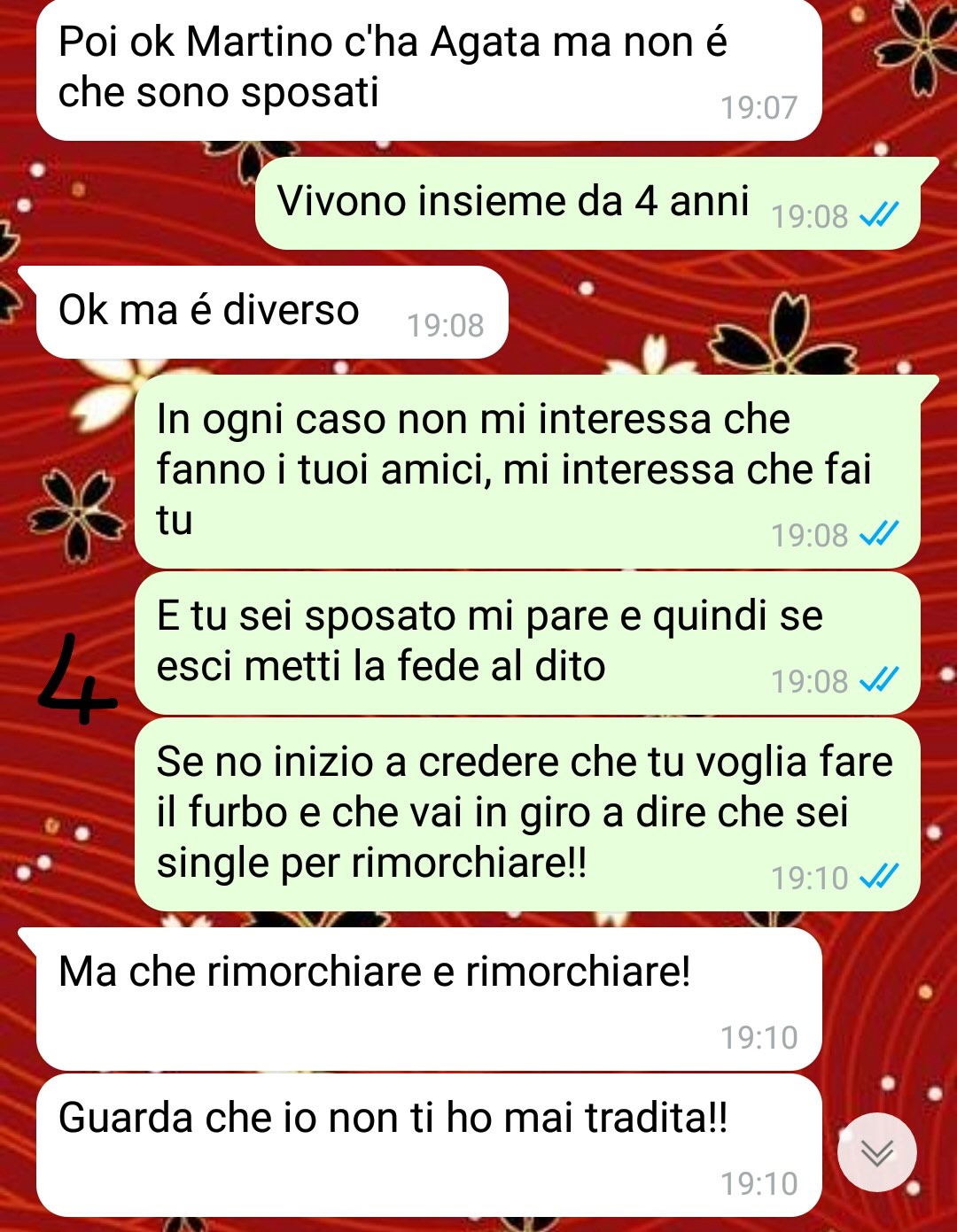Viewport: 957px width, 1232px height.
Task: Tap 19:10 time on 'single per rimorchiare' message
Action: pos(809,878)
